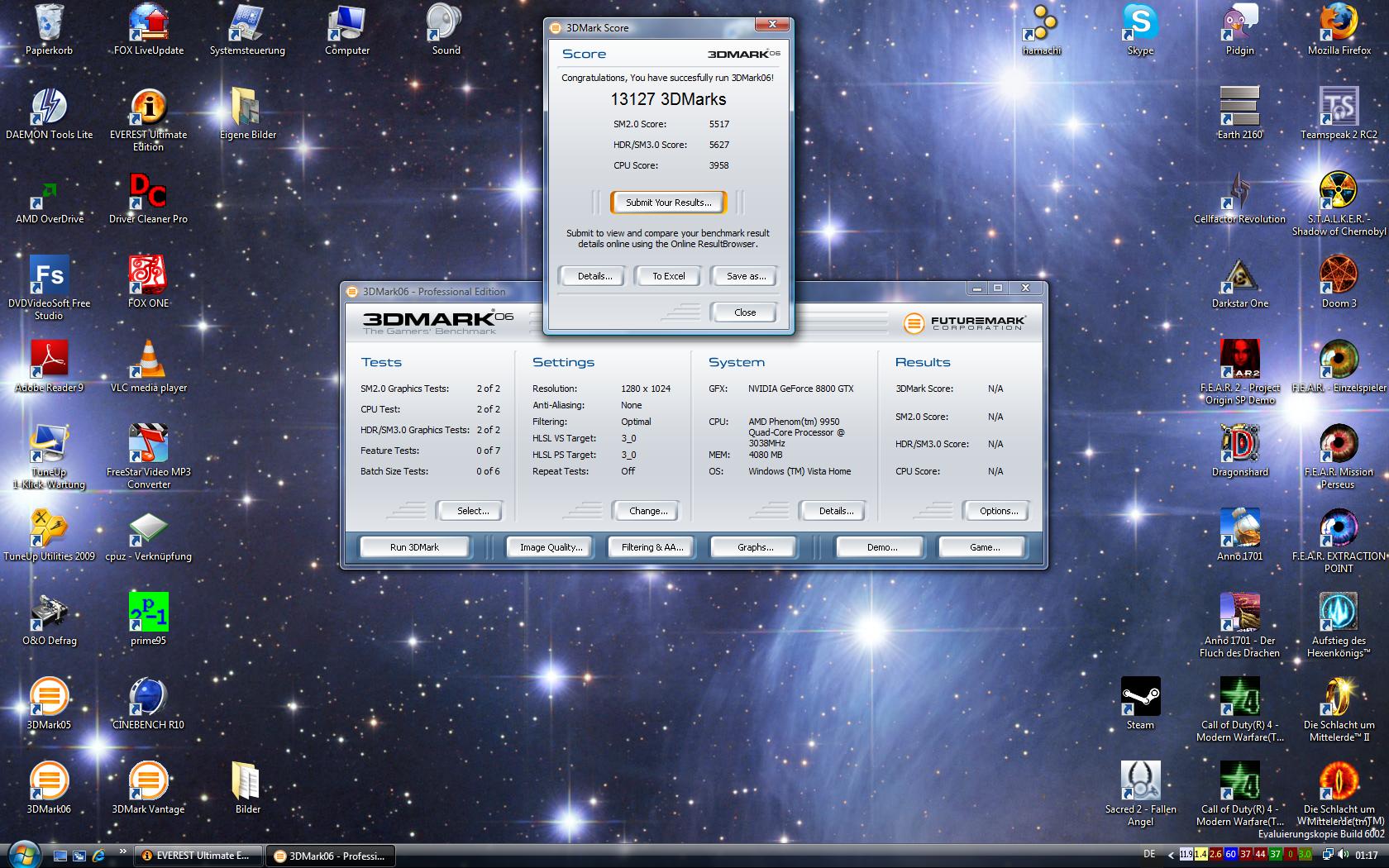
Task: Open Sacred 2 - Fallen Angel icon
Action: click(1140, 794)
